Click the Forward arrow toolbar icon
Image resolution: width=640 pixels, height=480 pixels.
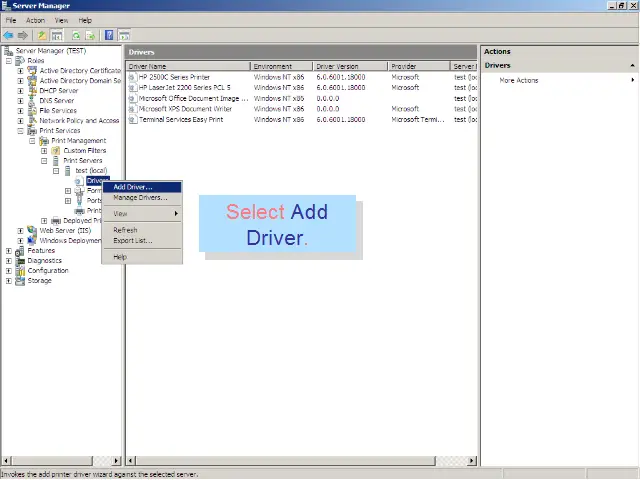tap(23, 36)
